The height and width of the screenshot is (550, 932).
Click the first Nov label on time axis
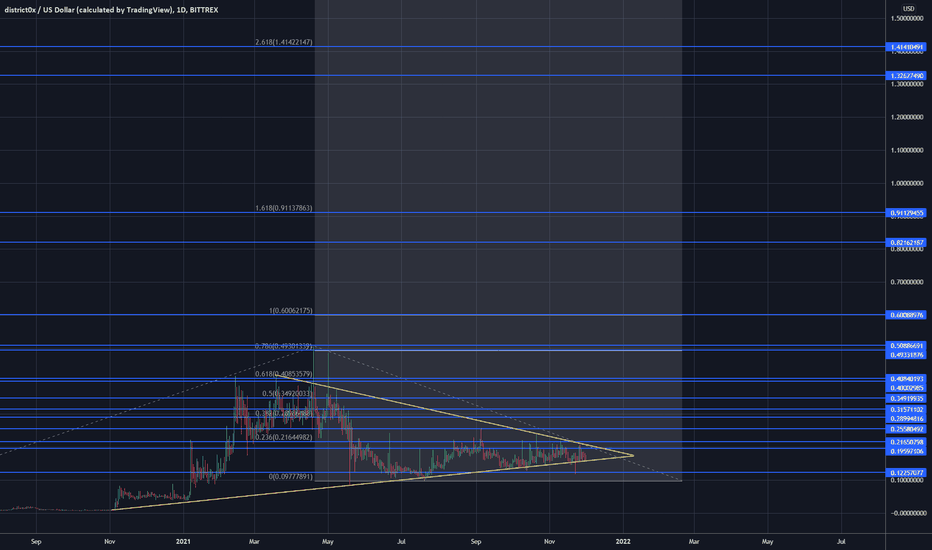coord(109,542)
